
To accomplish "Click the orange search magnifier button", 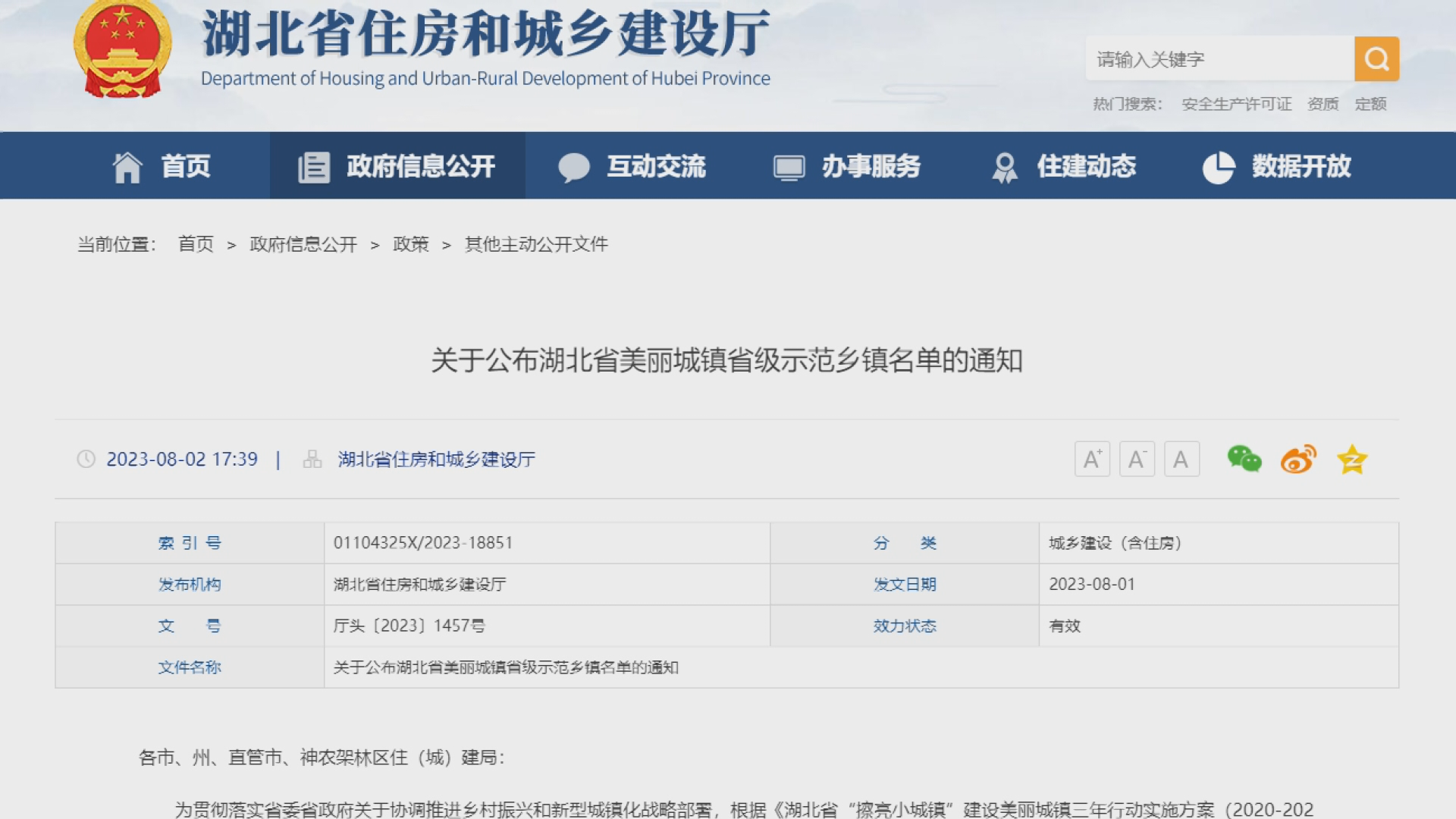I will (x=1376, y=58).
